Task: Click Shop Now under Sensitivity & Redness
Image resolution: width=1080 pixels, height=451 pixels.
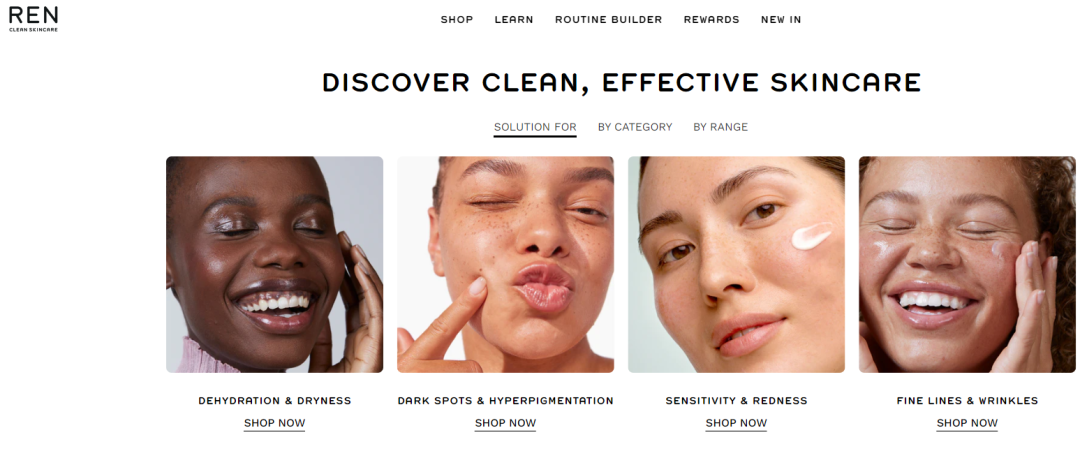Action: coord(736,423)
